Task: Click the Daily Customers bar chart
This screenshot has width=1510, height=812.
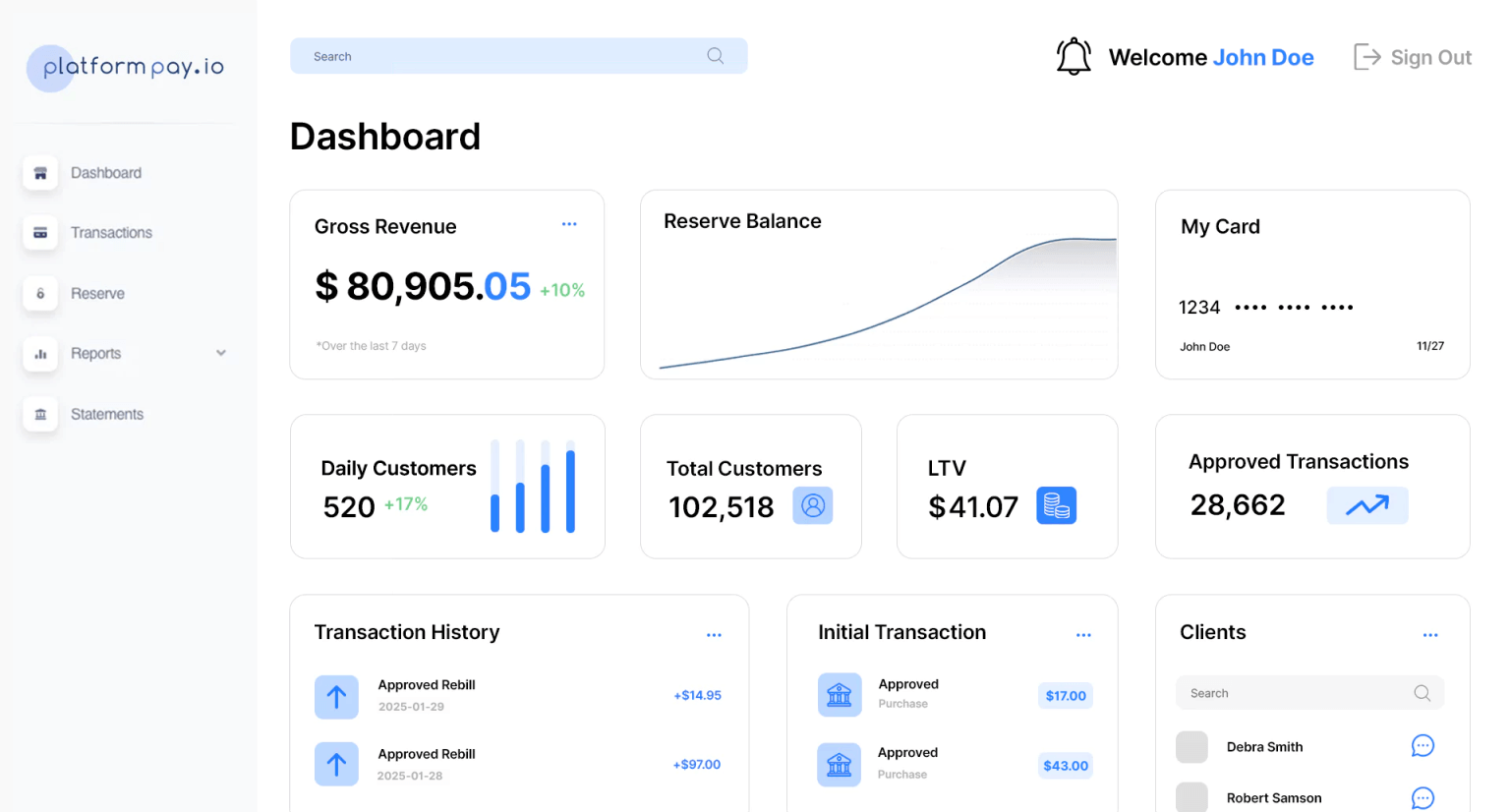Action: coord(533,487)
